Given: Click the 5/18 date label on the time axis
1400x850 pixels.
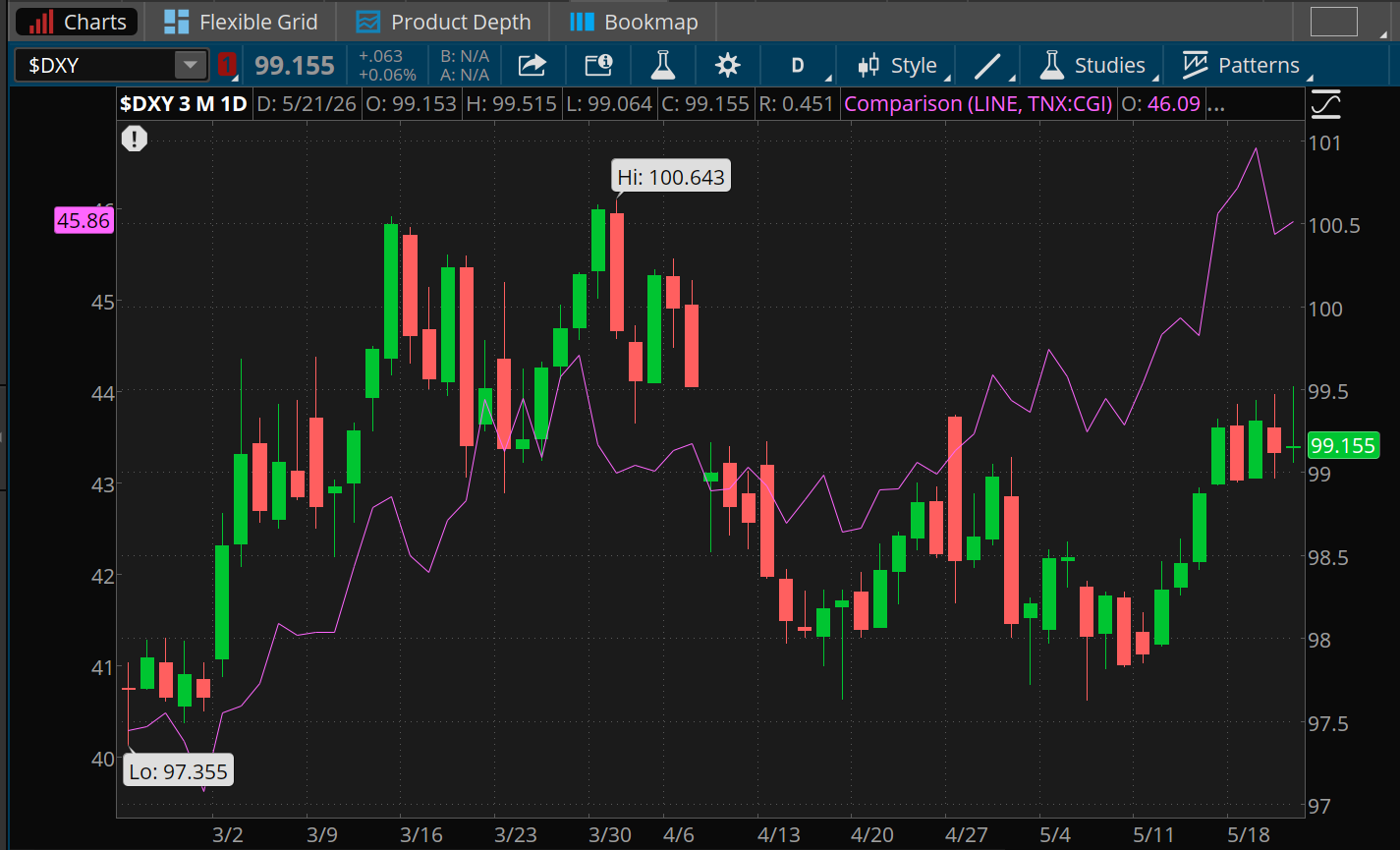Looking at the screenshot, I should click(1248, 835).
